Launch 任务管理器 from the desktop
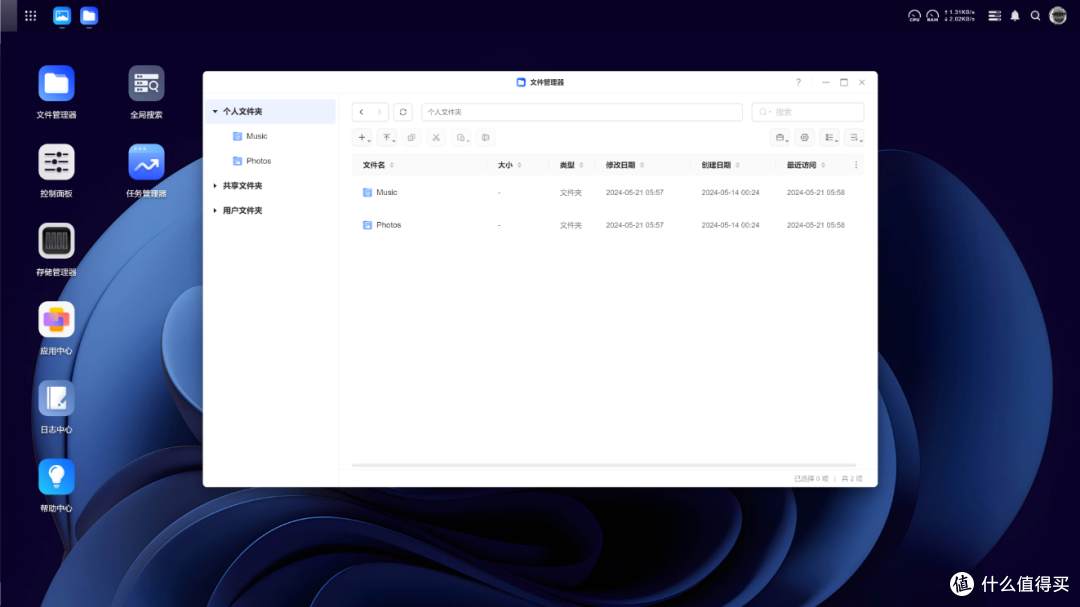The width and height of the screenshot is (1080, 607). [x=146, y=163]
